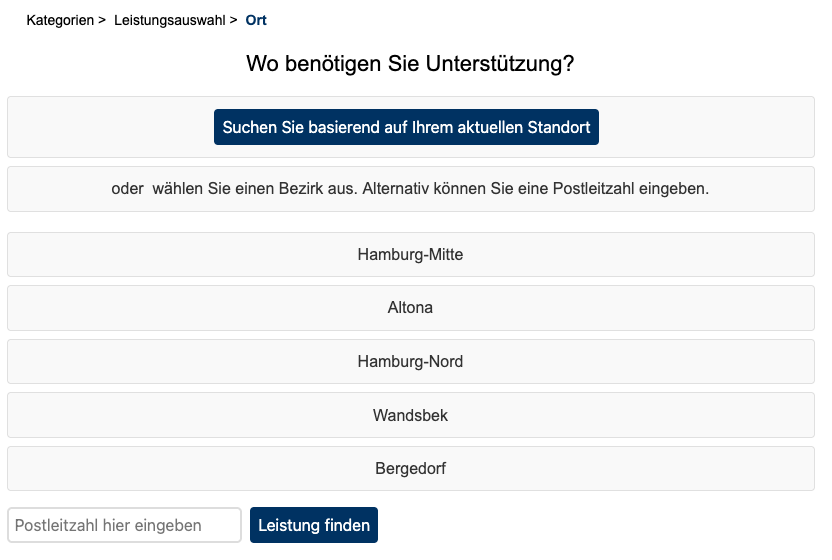Focus the Postleitzahl input field

[x=124, y=525]
